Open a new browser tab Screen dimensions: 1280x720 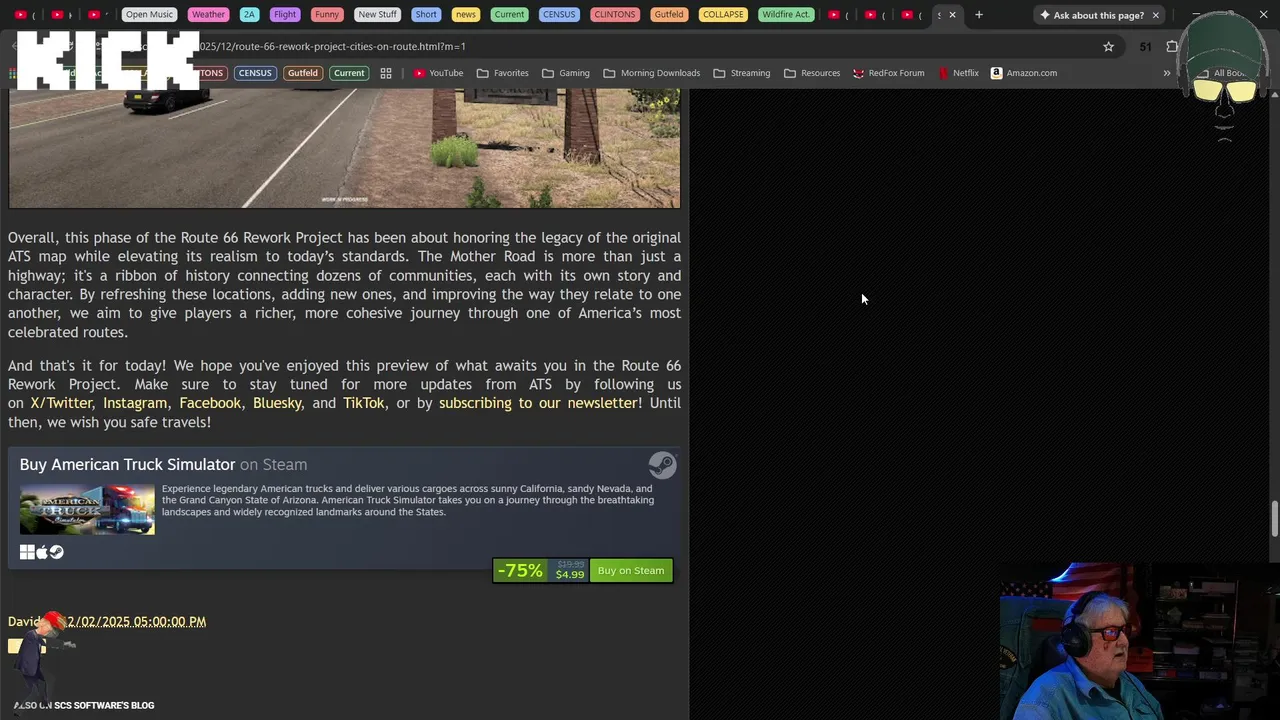(x=979, y=15)
